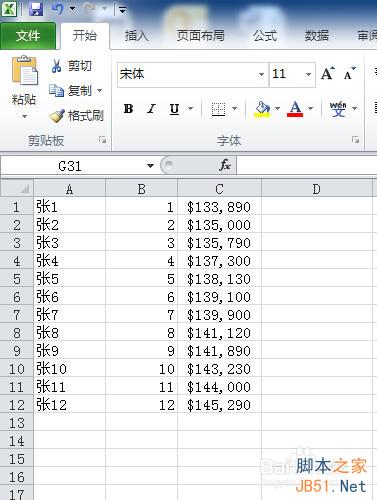The image size is (377, 500).
Task: Toggle italic formatting
Action: coord(151,109)
